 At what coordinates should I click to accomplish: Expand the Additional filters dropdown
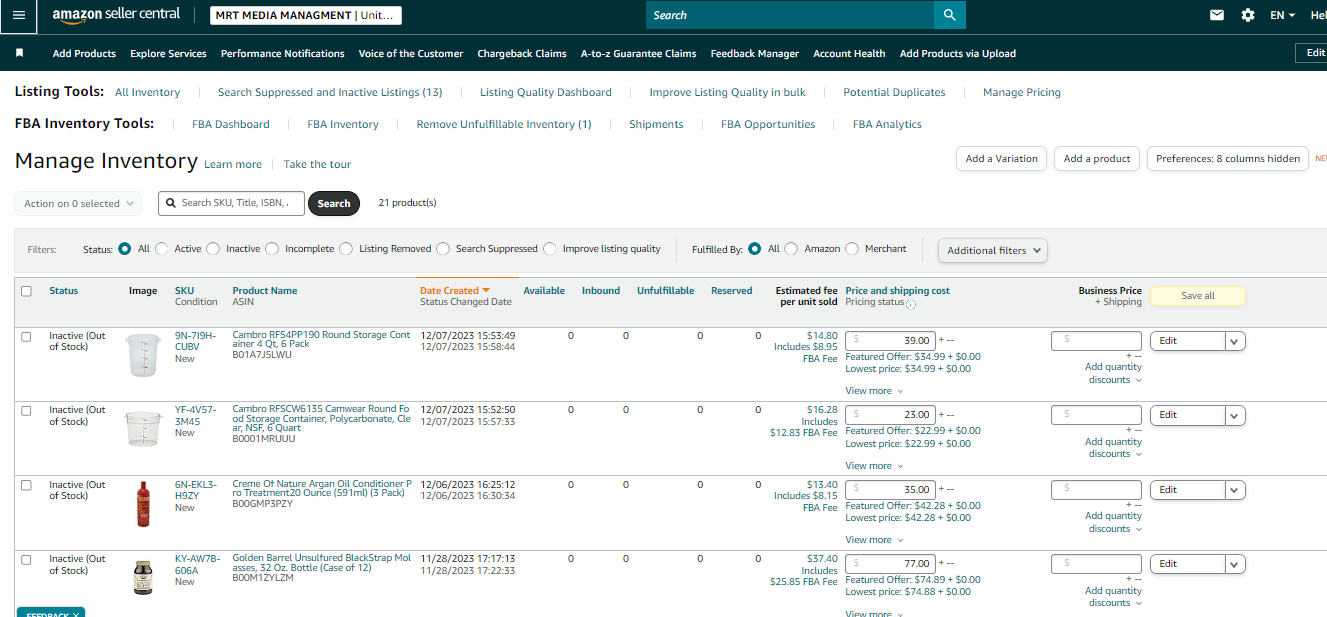pos(992,250)
